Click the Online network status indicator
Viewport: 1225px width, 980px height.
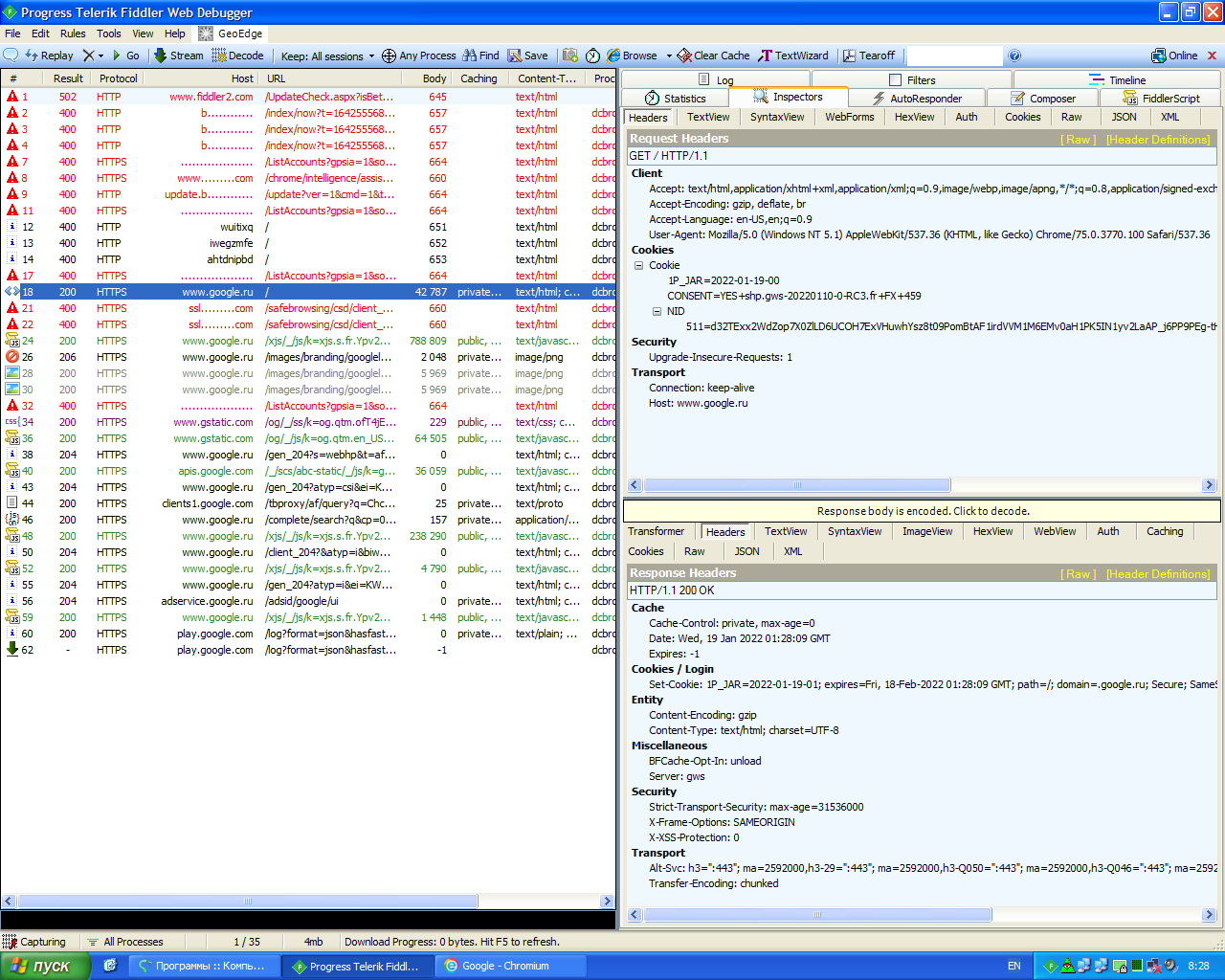pos(1174,56)
